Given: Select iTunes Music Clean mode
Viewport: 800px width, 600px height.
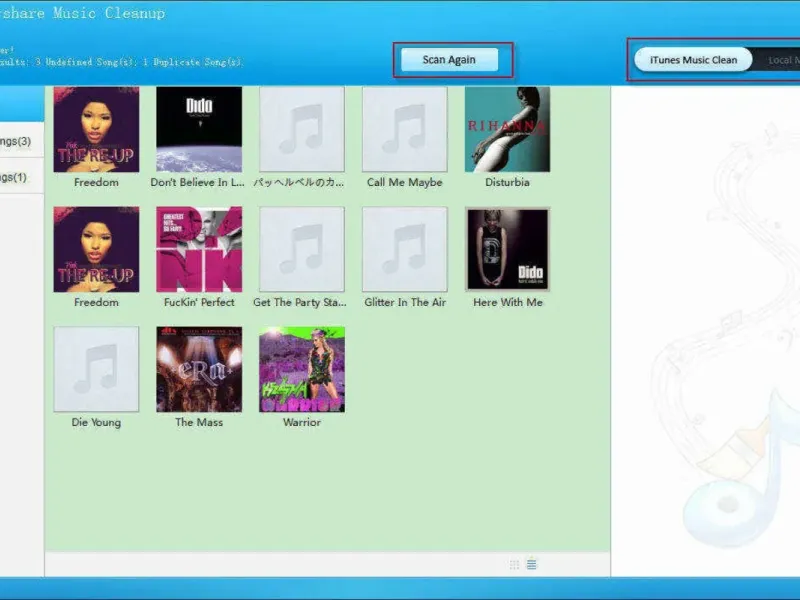Looking at the screenshot, I should (x=693, y=60).
